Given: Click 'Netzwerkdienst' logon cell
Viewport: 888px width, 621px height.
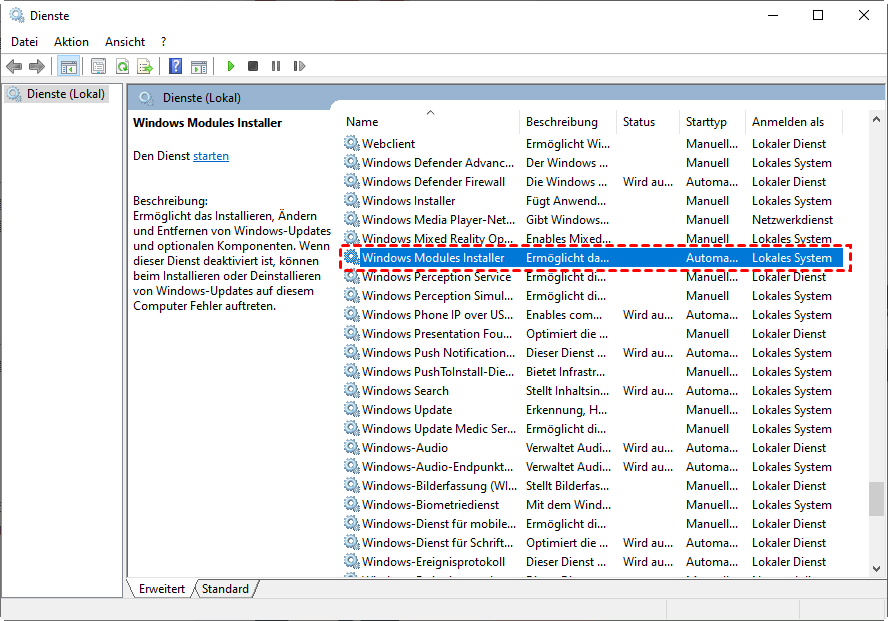Looking at the screenshot, I should pos(792,220).
